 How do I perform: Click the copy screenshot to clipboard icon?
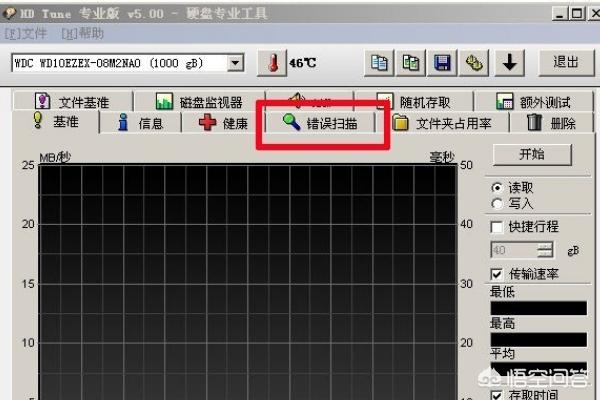pyautogui.click(x=411, y=63)
